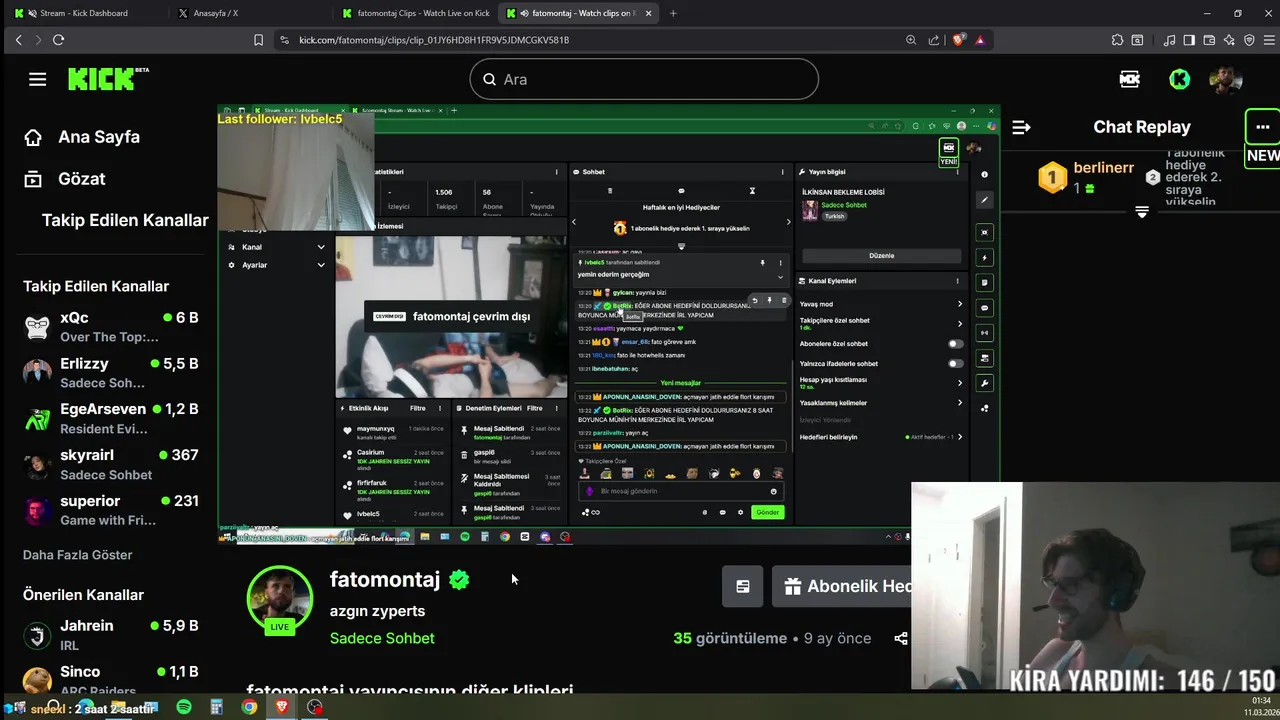Expand list with Daha Fazla Göster
The height and width of the screenshot is (720, 1280).
78,555
